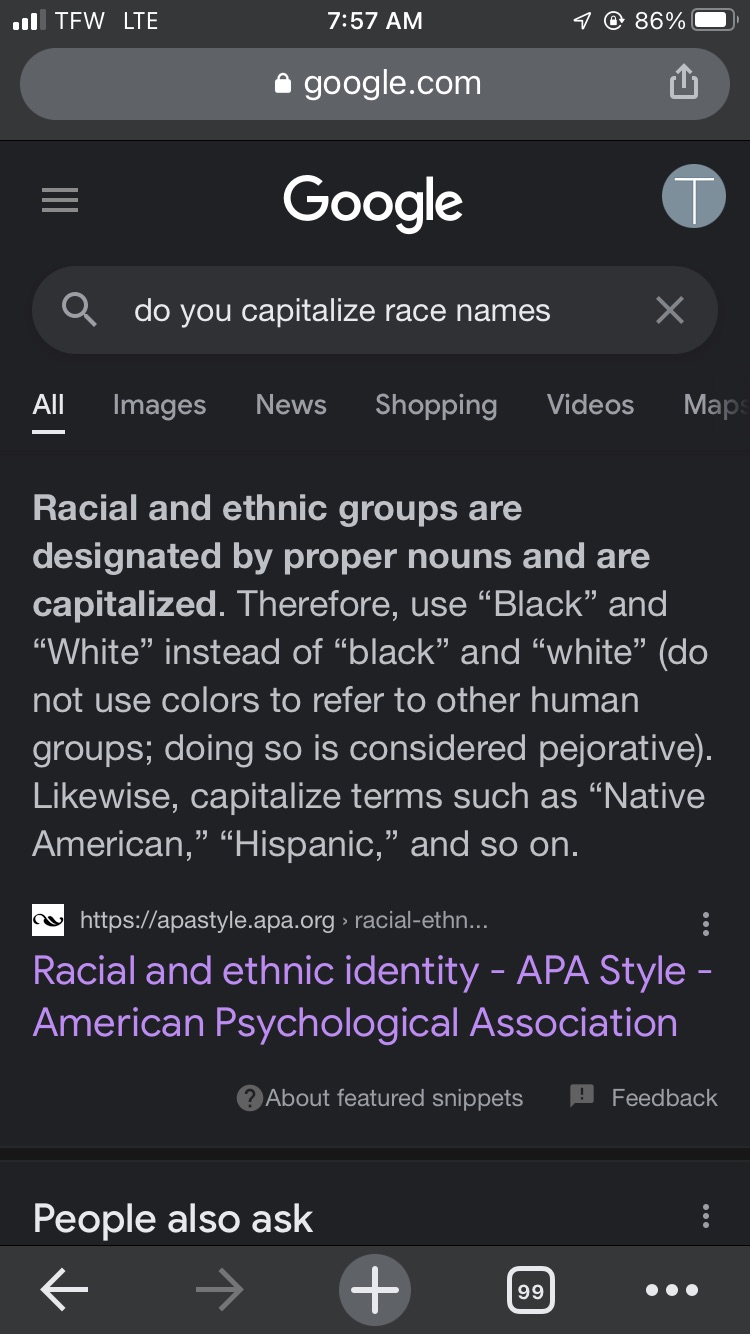Viewport: 750px width, 1334px height.
Task: Switch to the News tab
Action: (x=291, y=405)
